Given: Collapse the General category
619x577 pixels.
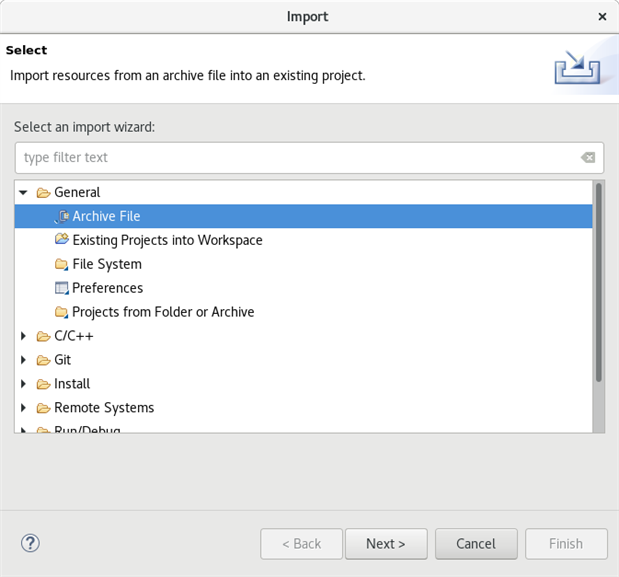Looking at the screenshot, I should click(23, 192).
